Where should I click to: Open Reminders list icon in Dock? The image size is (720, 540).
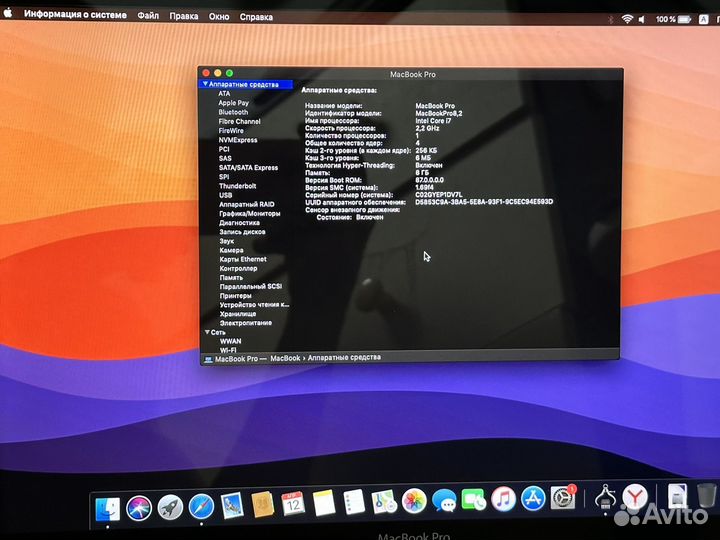(x=354, y=502)
